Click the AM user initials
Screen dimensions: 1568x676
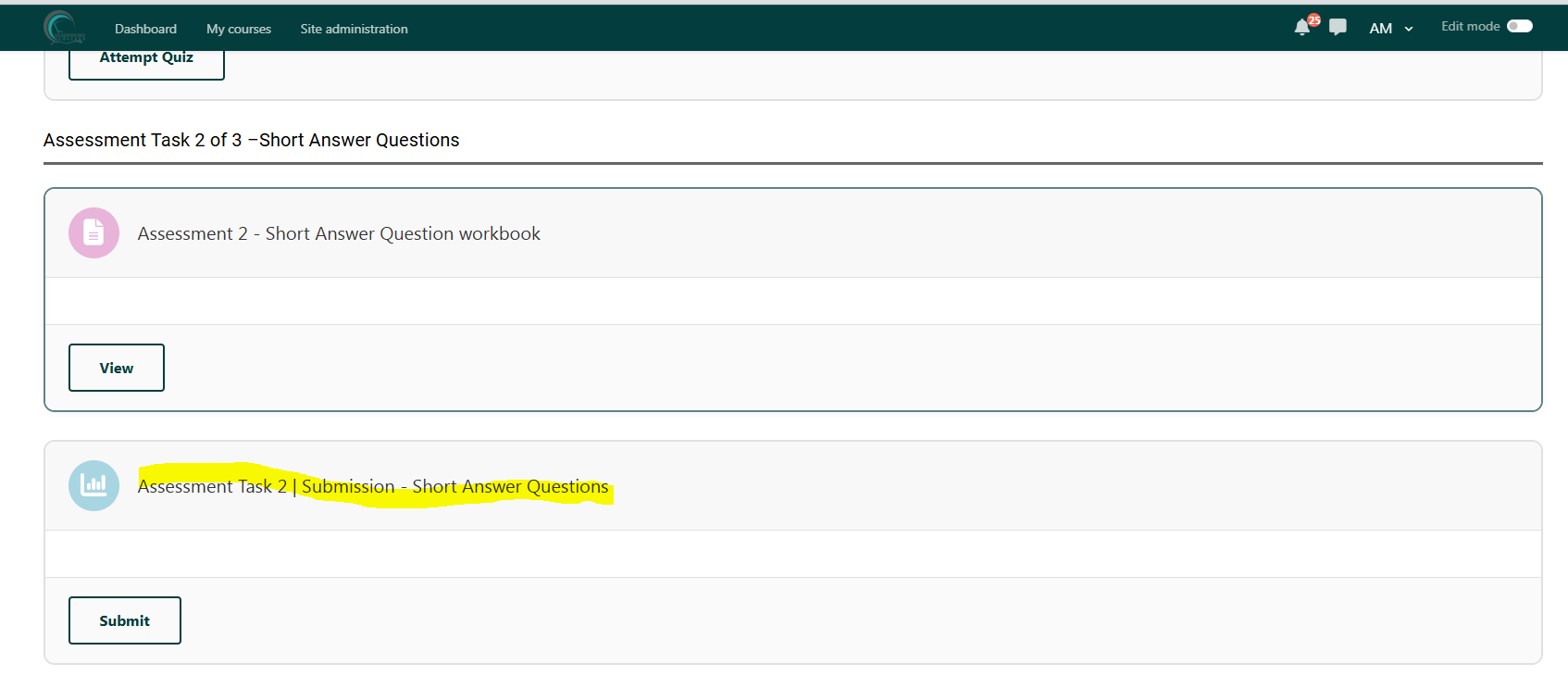pyautogui.click(x=1380, y=29)
